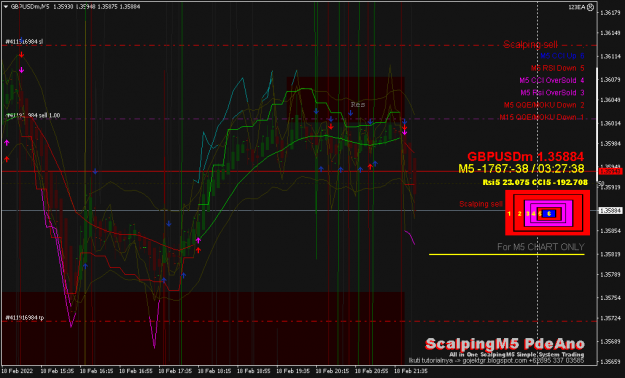The height and width of the screenshot is (378, 625).
Task: Click the large red GBPUSDm 1.35884 text
Action: 525,156
